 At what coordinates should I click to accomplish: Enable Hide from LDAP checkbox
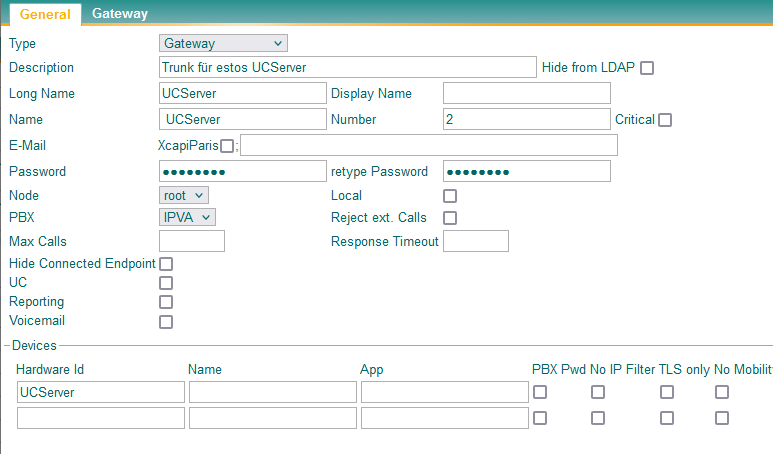coord(647,68)
